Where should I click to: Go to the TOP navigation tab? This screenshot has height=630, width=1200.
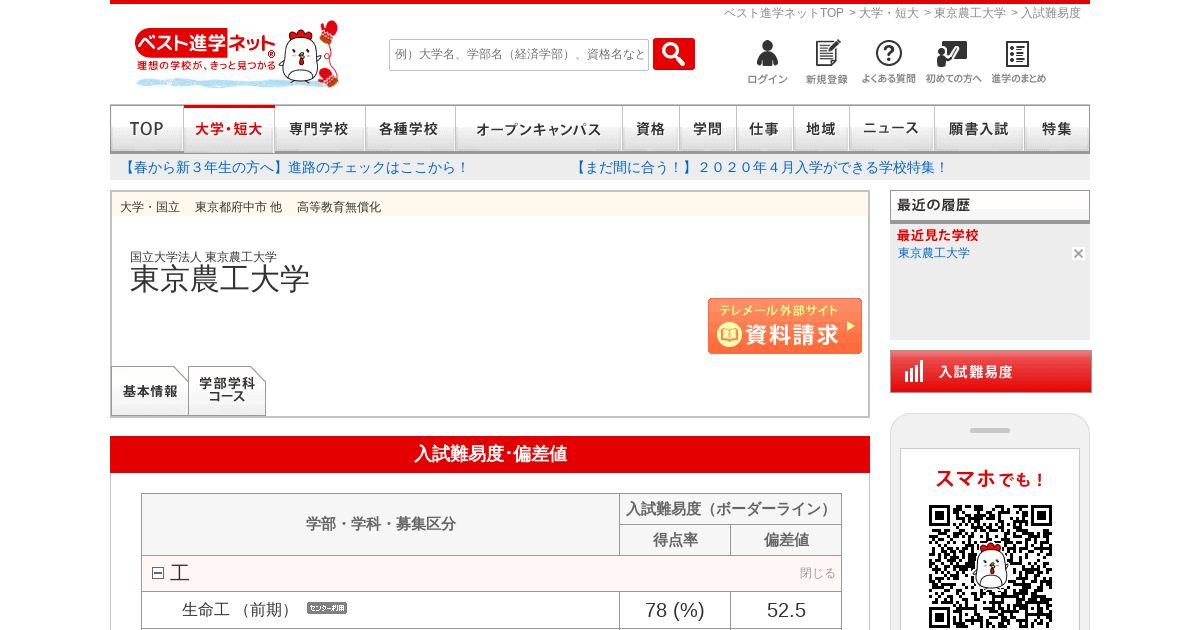pyautogui.click(x=147, y=129)
